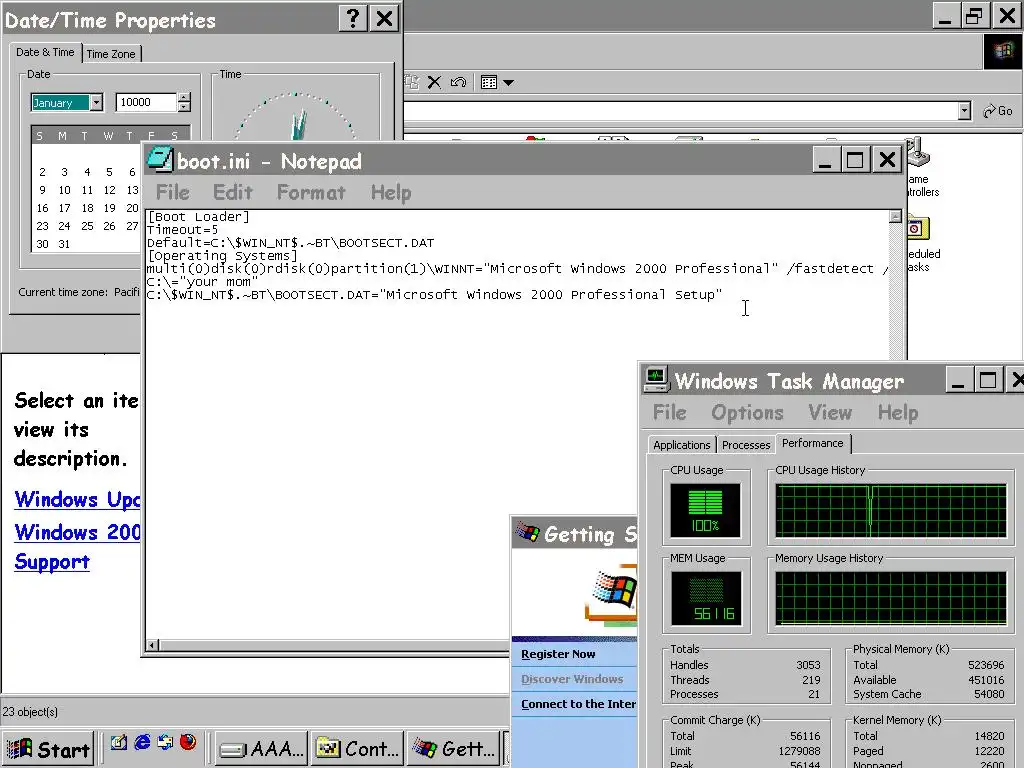Click Register Now in Getting Started
The image size is (1024, 768).
click(558, 654)
